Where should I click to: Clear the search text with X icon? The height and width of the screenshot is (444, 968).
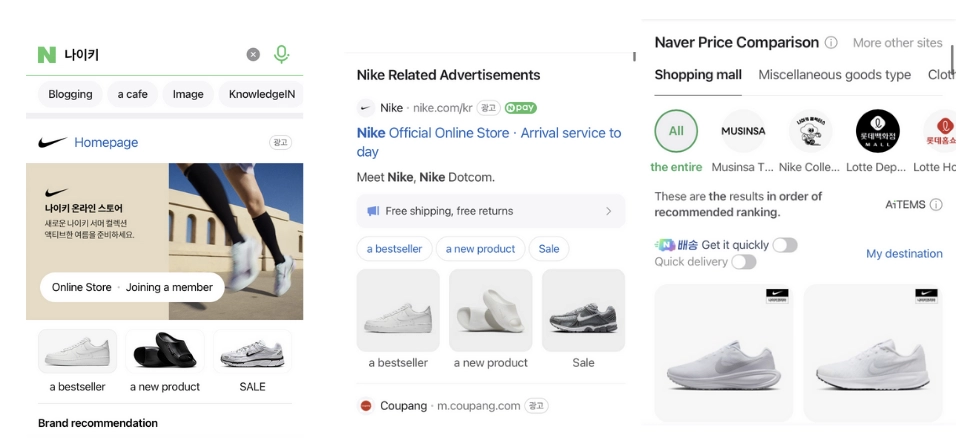coord(253,55)
